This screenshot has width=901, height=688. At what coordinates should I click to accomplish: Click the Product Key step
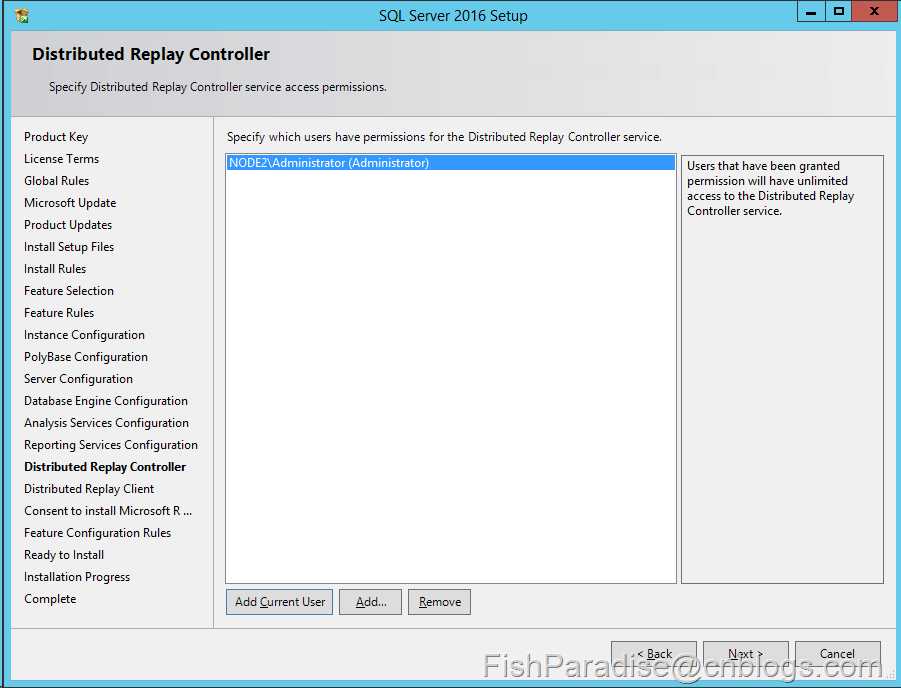pyautogui.click(x=56, y=137)
